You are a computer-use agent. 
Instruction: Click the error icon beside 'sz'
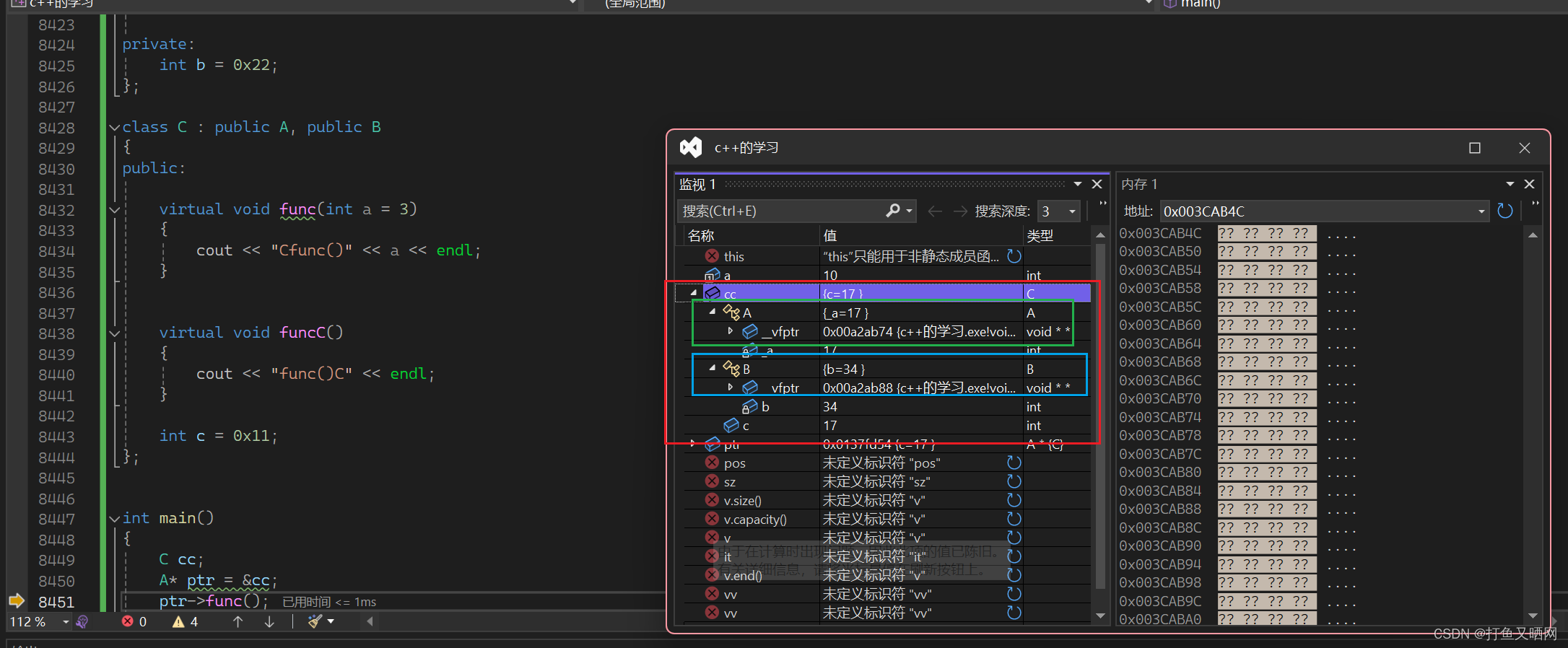click(712, 481)
